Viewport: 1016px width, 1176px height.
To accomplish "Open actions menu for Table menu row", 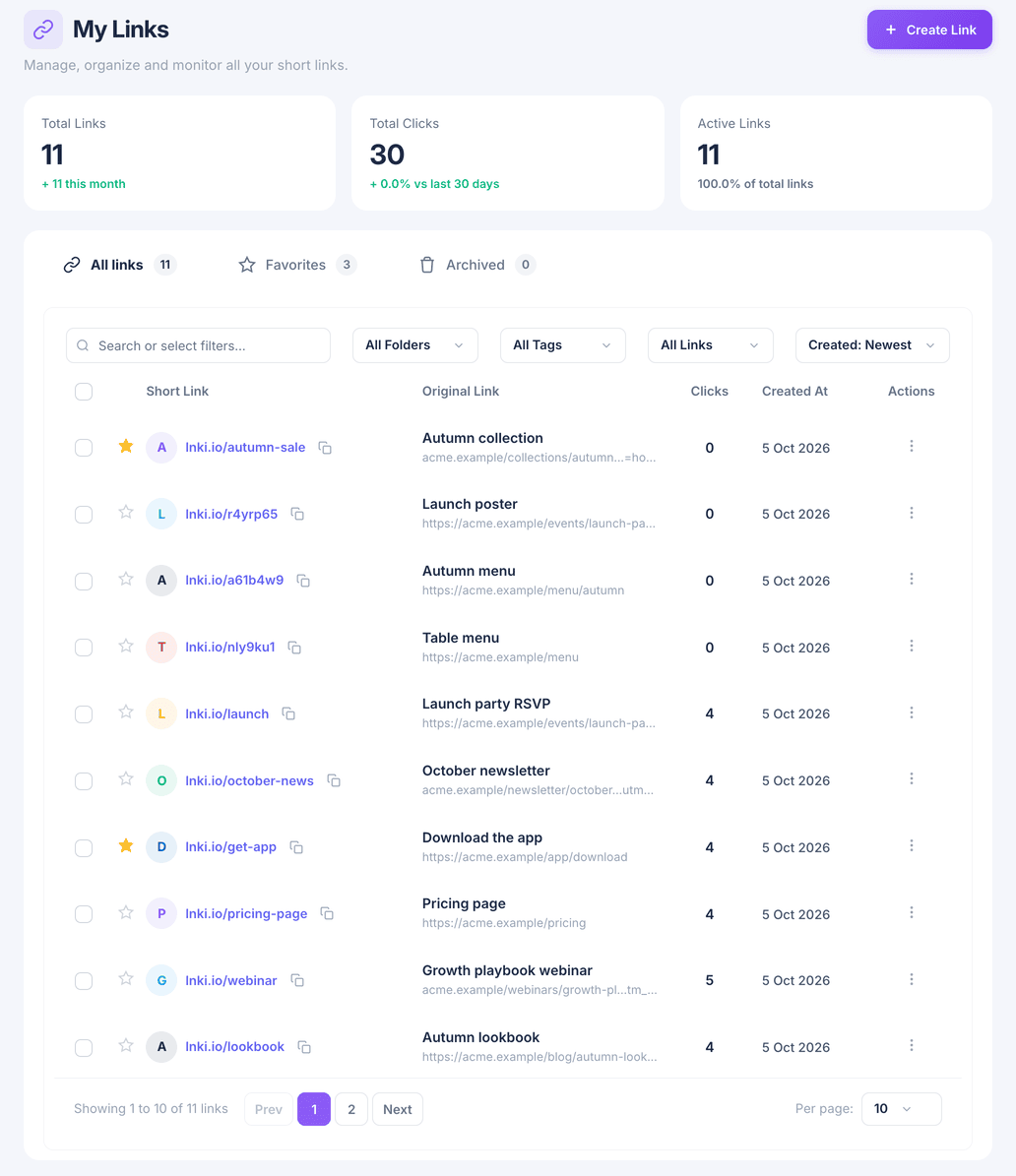I will point(911,646).
